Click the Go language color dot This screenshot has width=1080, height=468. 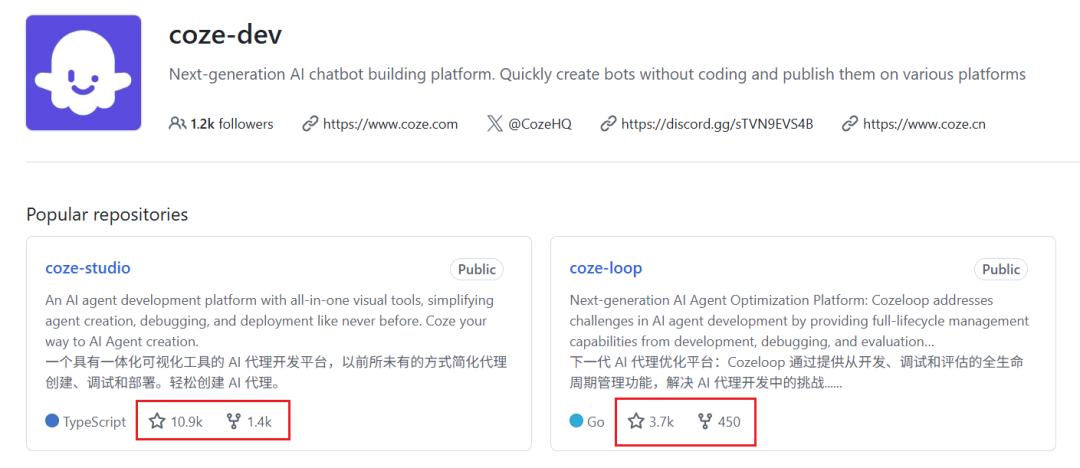coord(577,420)
